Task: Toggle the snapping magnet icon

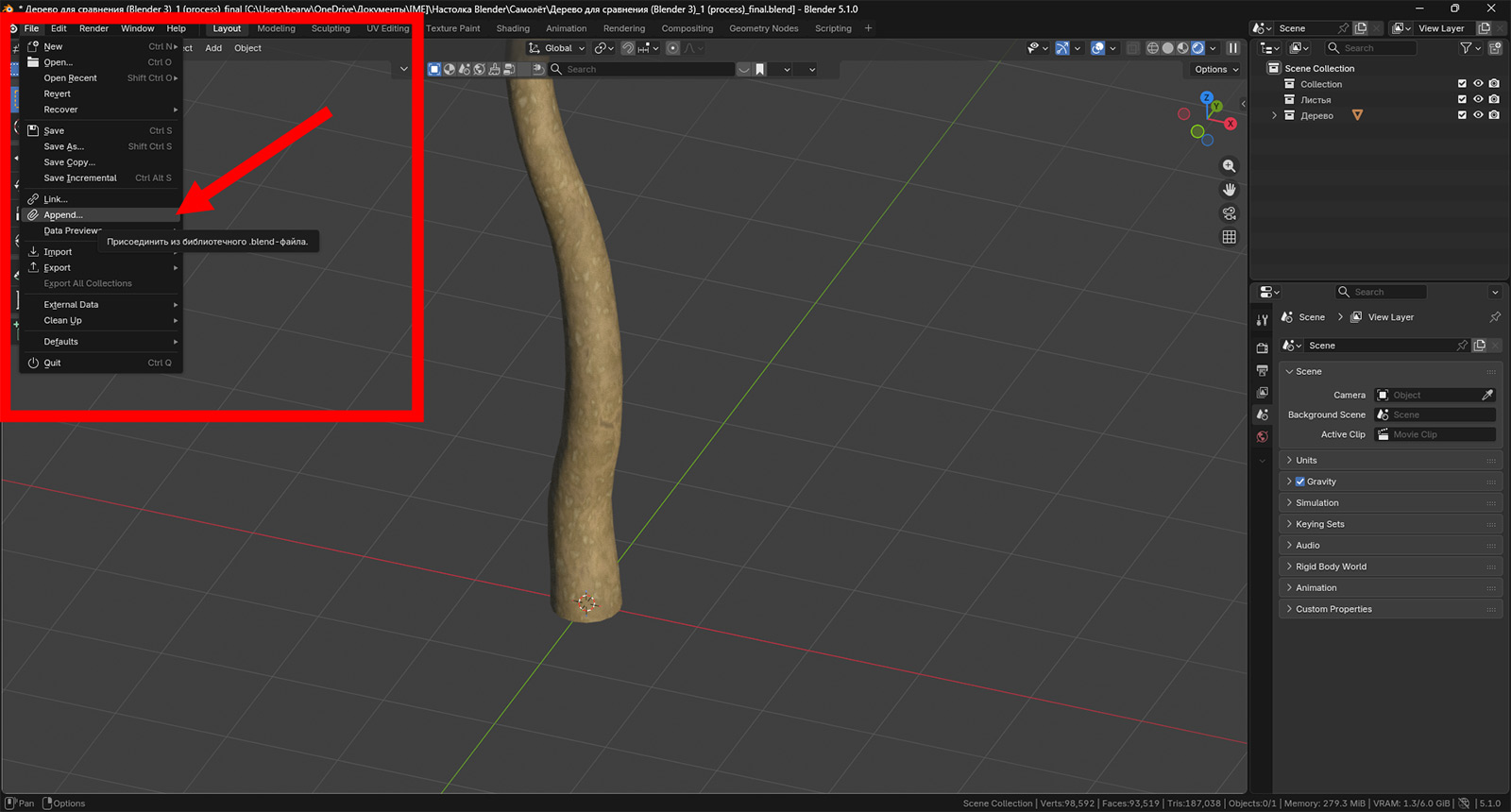Action: coord(628,48)
